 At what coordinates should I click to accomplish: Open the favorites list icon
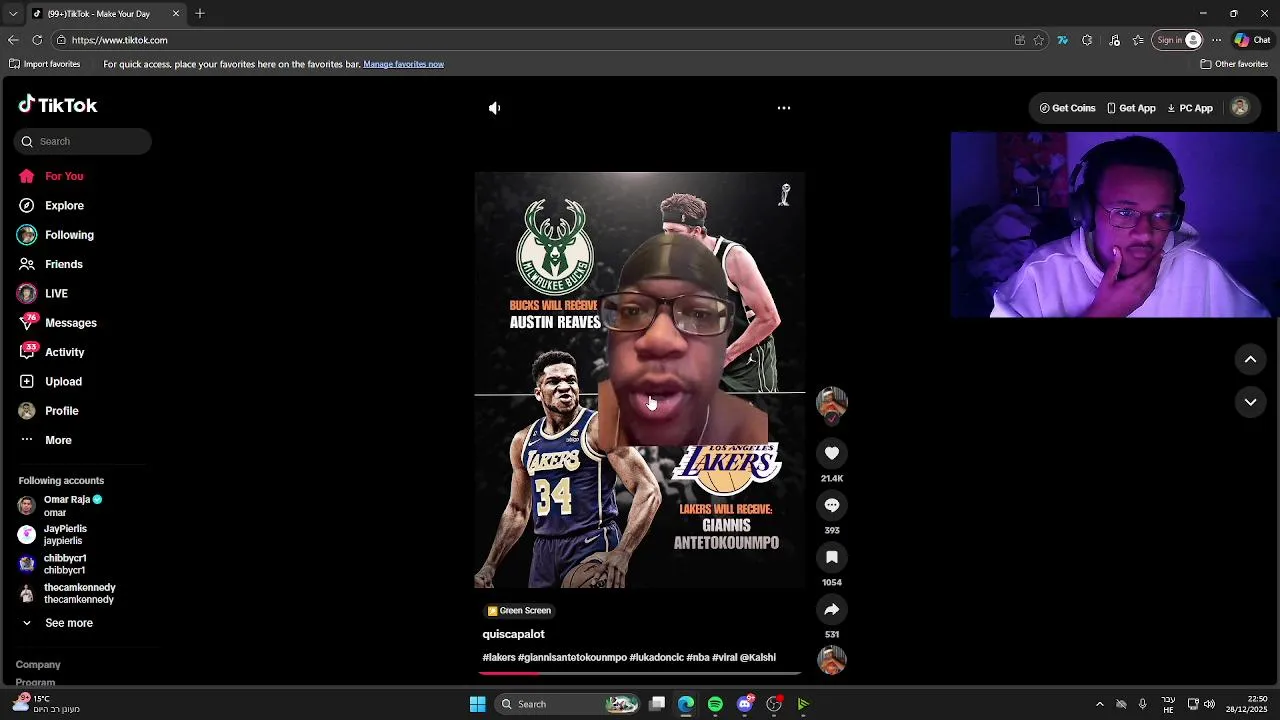point(1138,40)
